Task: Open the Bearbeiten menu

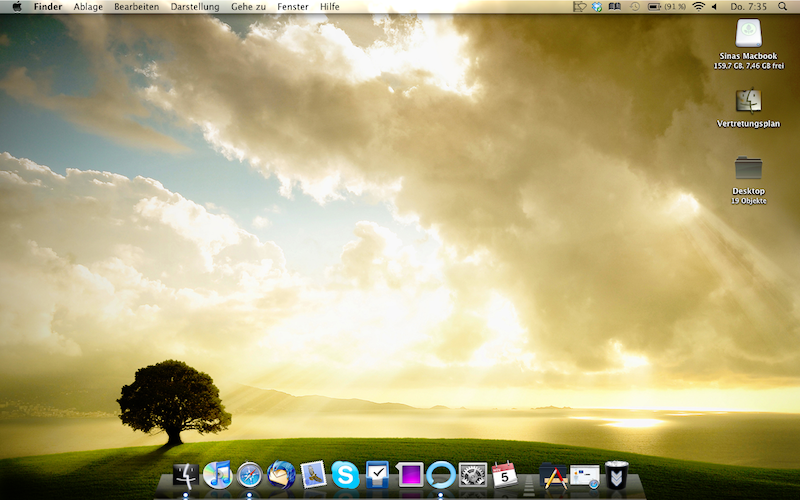Action: click(x=136, y=7)
